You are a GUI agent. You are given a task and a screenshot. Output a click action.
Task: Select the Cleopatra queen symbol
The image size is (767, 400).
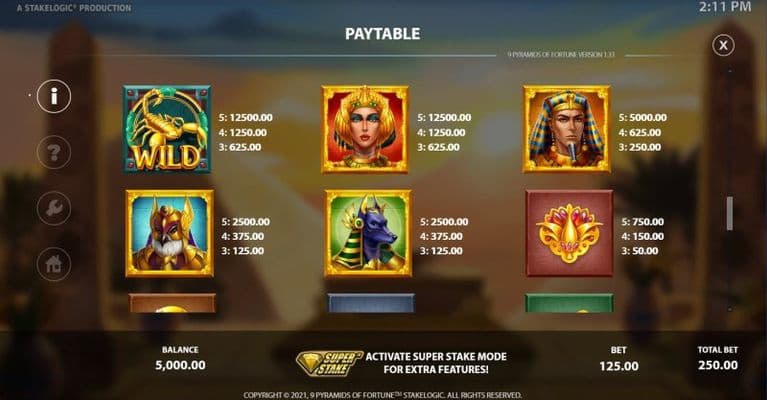coord(365,130)
